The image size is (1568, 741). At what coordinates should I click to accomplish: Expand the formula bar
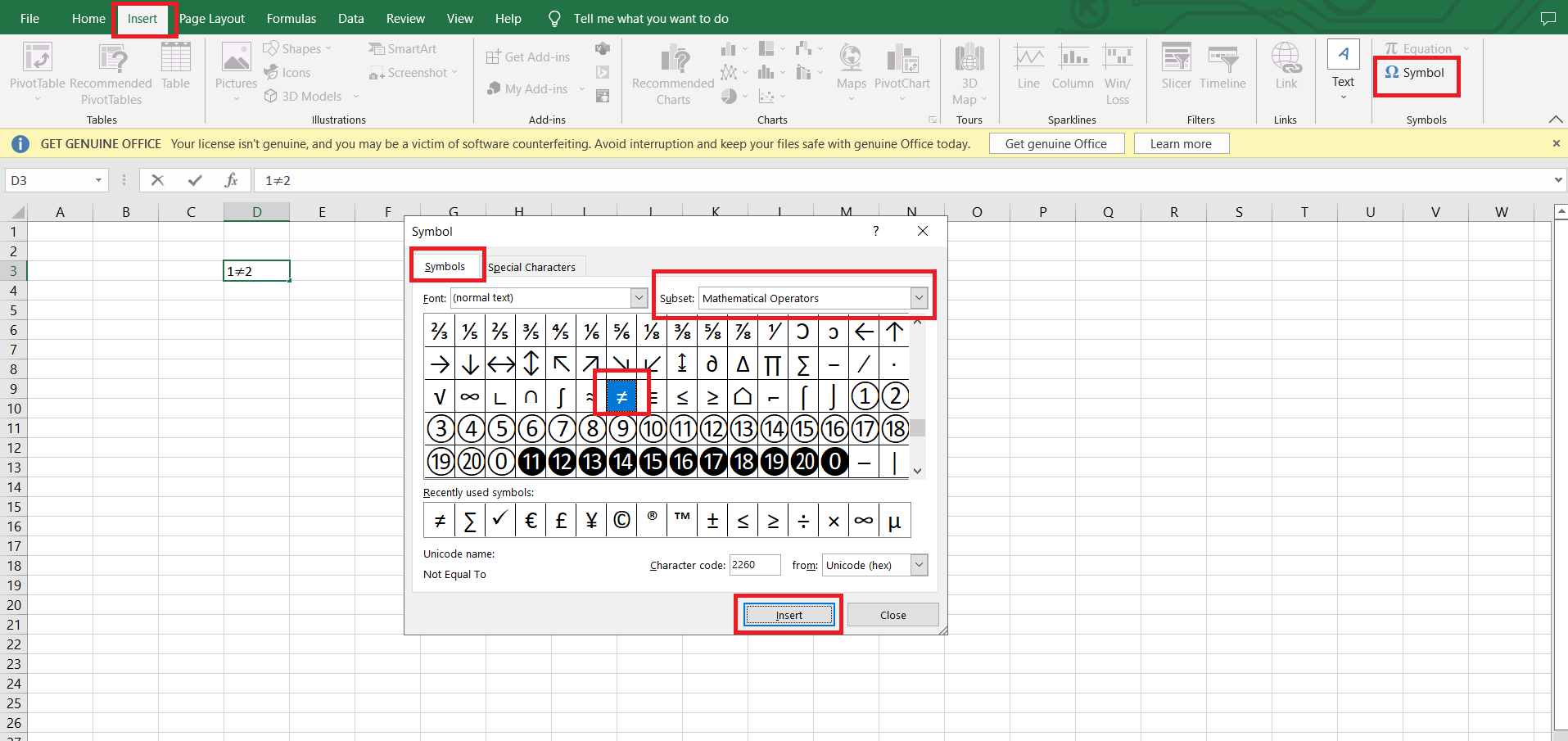[1557, 180]
